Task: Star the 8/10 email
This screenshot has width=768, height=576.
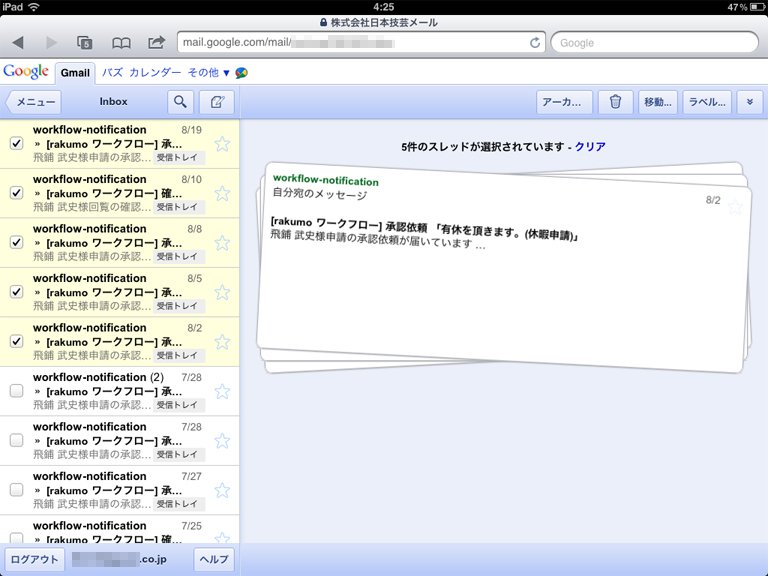Action: click(x=222, y=193)
